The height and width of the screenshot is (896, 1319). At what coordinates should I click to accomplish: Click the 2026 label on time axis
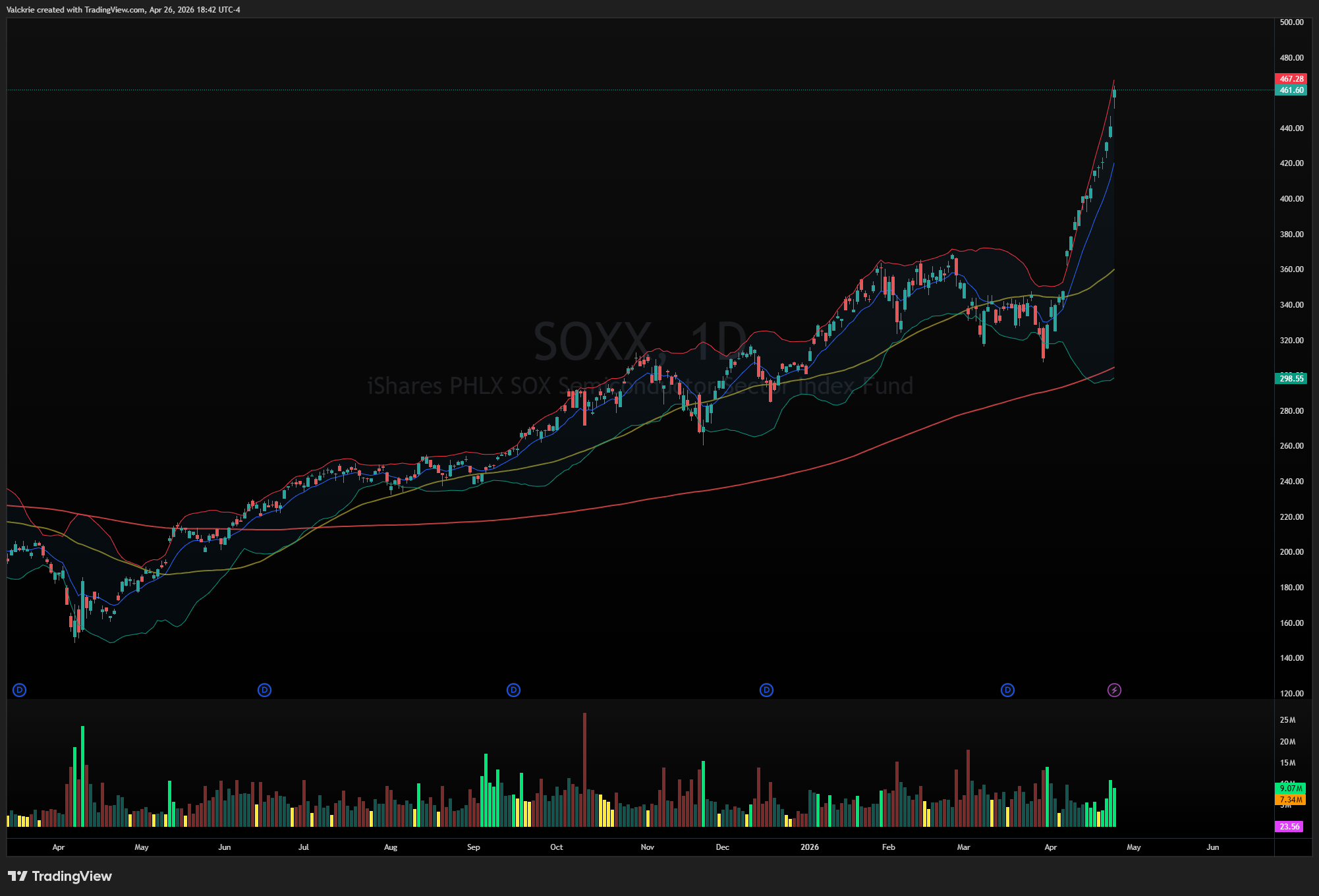tap(810, 847)
